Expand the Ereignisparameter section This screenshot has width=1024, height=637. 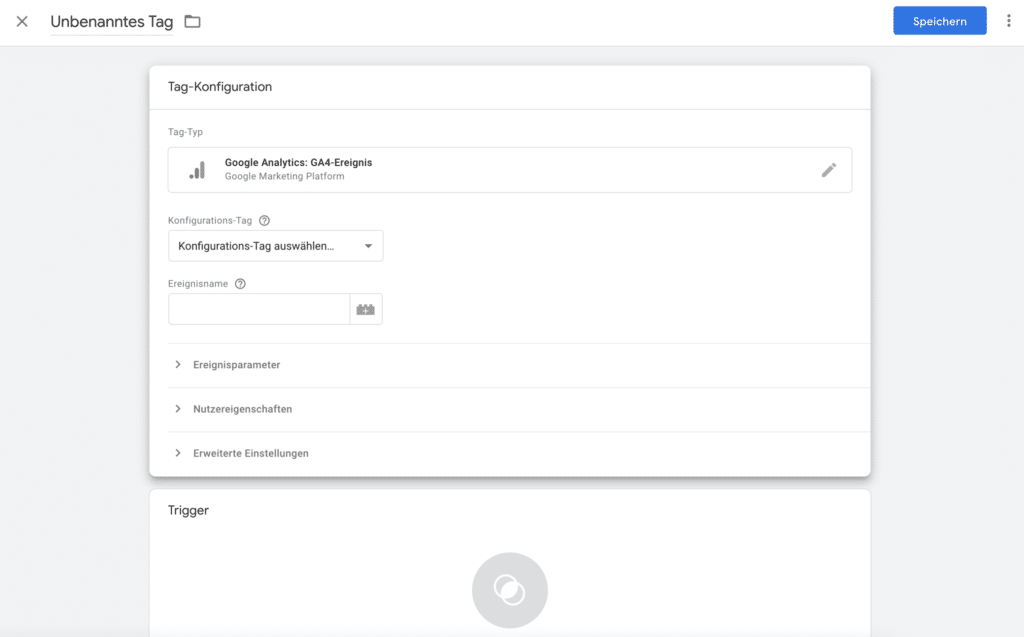[x=236, y=365]
